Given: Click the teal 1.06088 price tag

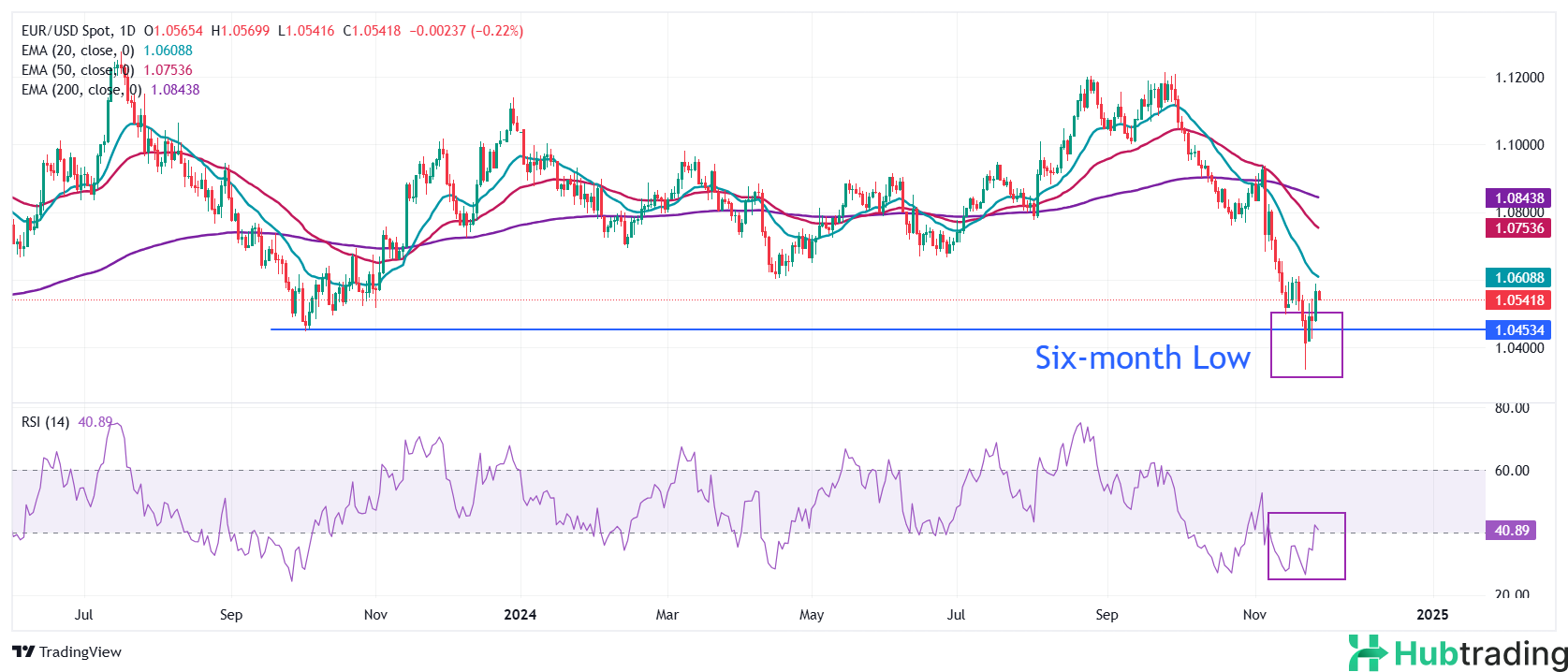Looking at the screenshot, I should pos(1518,278).
